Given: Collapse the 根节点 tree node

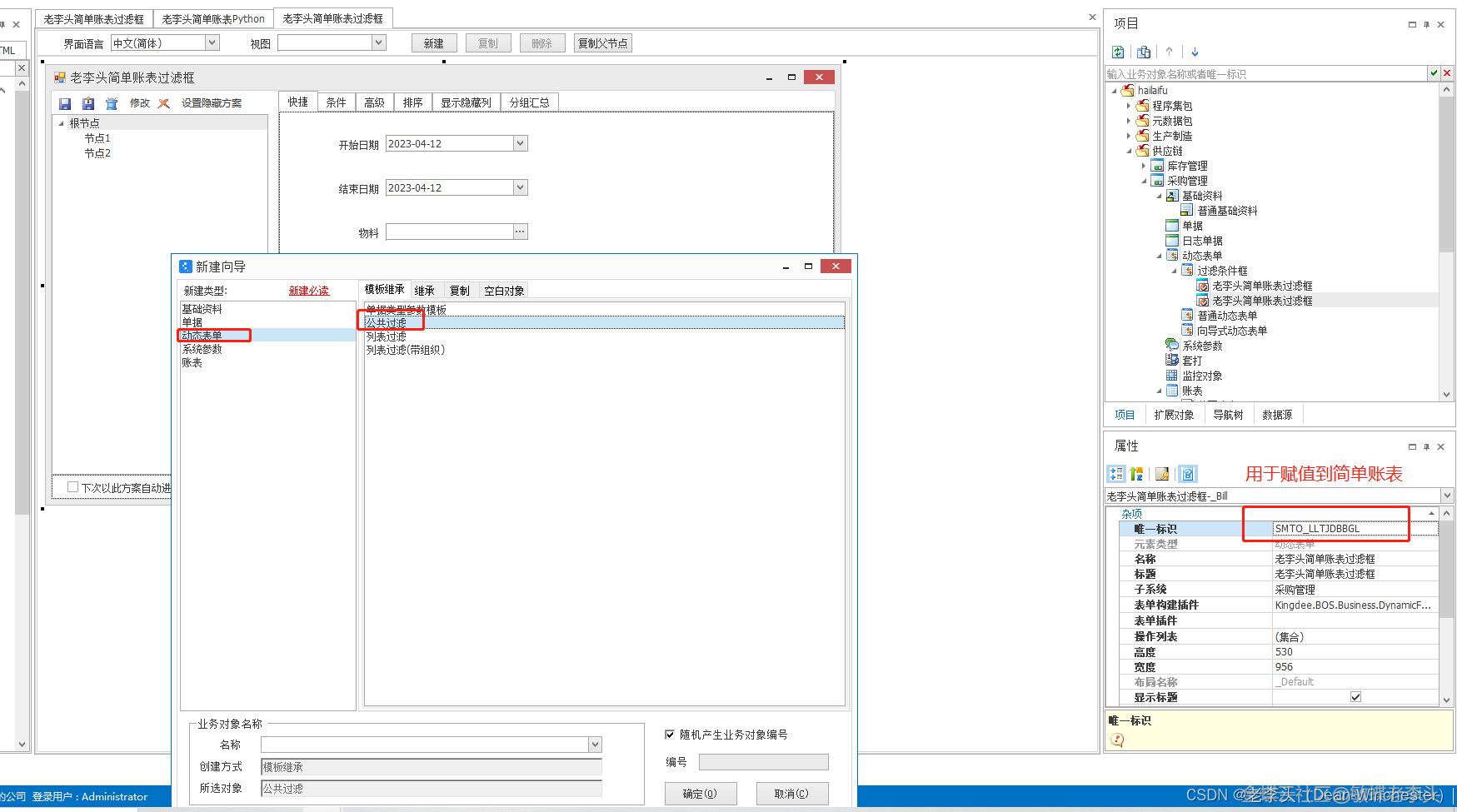Looking at the screenshot, I should [61, 123].
